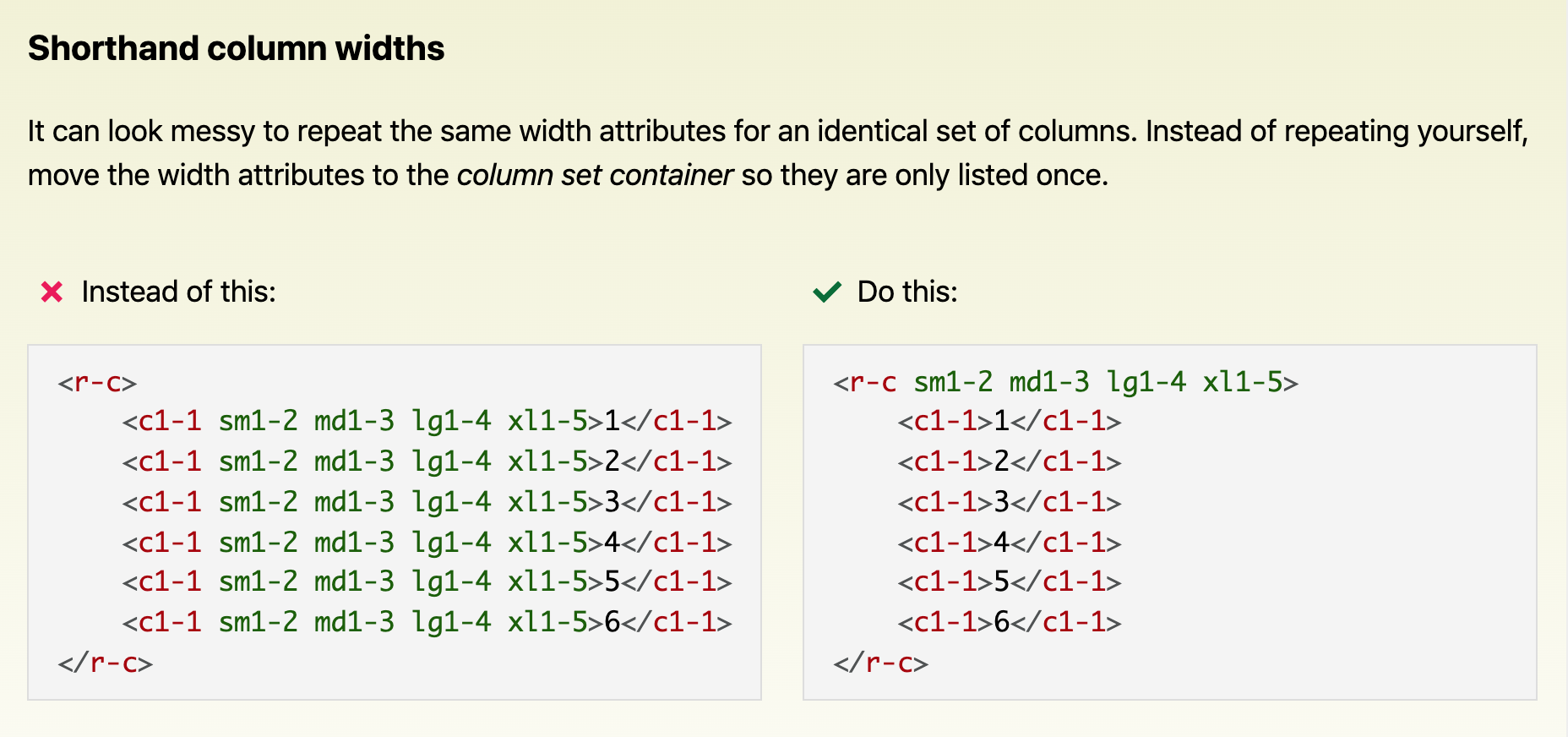Viewport: 1568px width, 737px height.
Task: Click '<c1-1>6</c1-1>' in the right code block
Action: (1010, 622)
